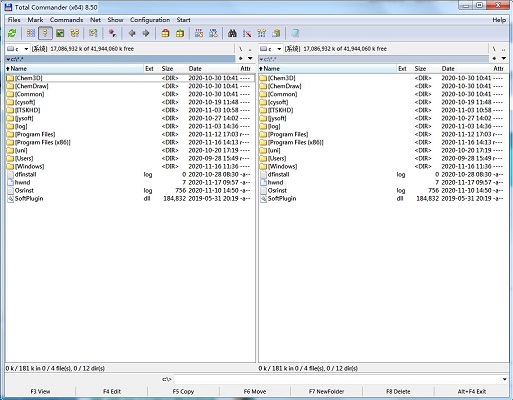Open the Notepad icon at toolbar end

(x=295, y=33)
